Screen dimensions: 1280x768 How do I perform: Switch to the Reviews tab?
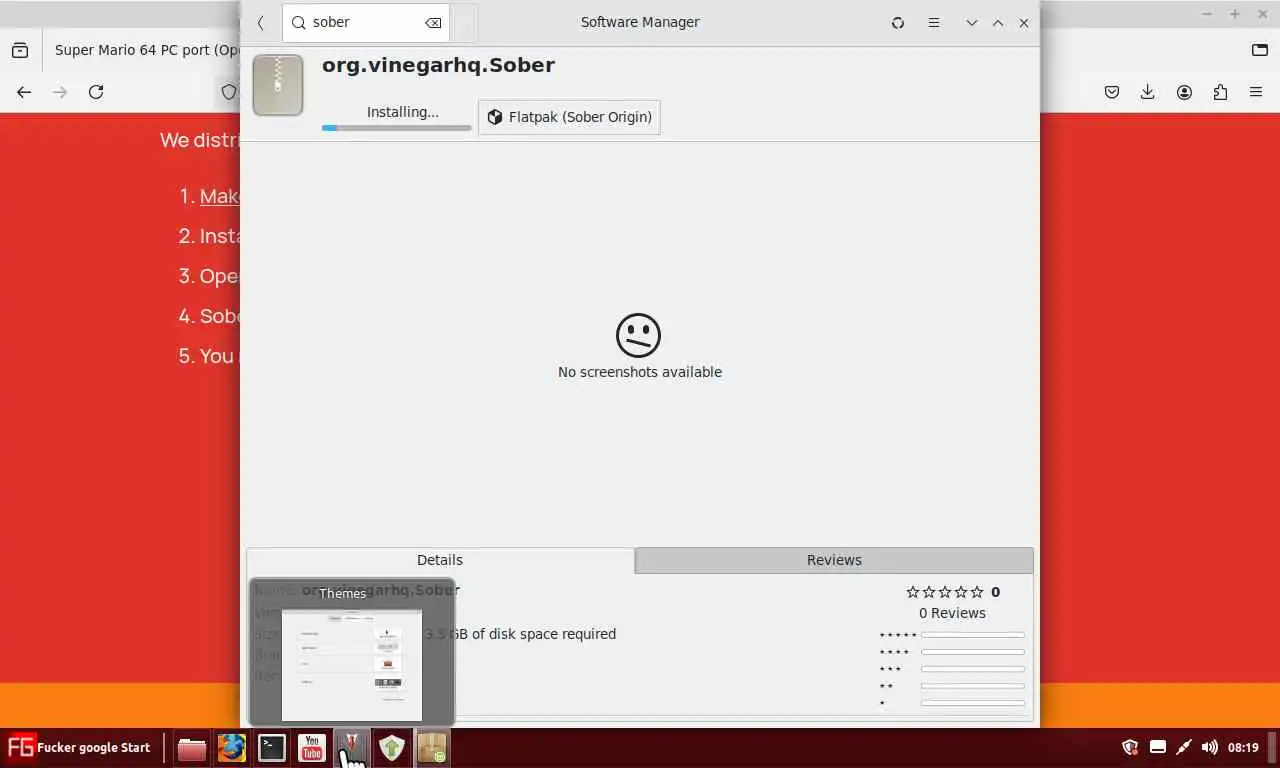834,560
